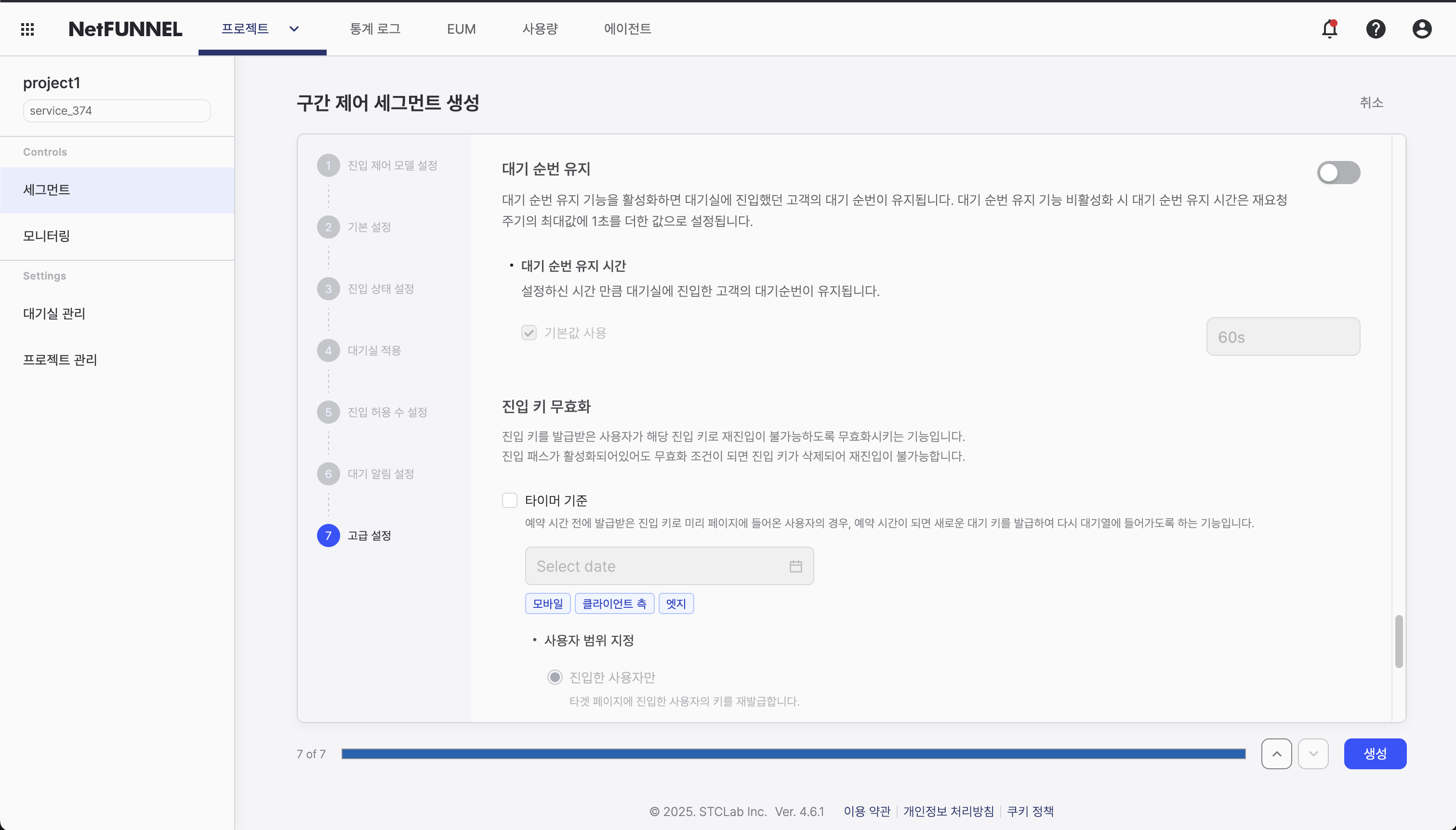Select the 진입한 사용자만 radio button

pos(554,677)
